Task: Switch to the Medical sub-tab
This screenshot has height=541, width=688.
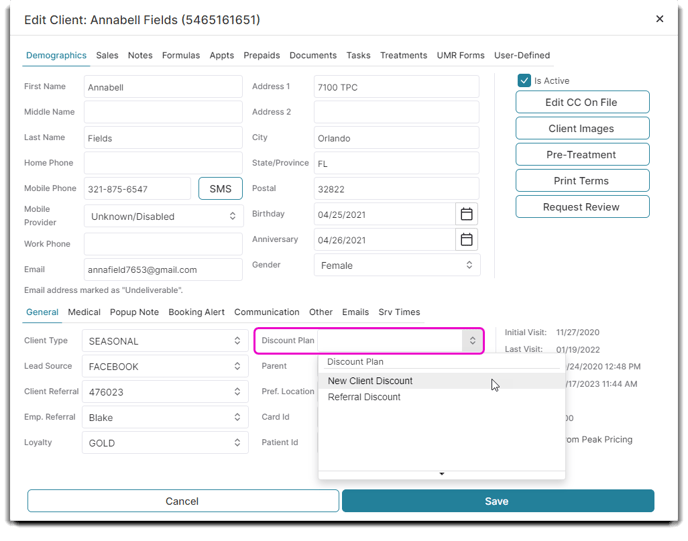Action: [84, 312]
